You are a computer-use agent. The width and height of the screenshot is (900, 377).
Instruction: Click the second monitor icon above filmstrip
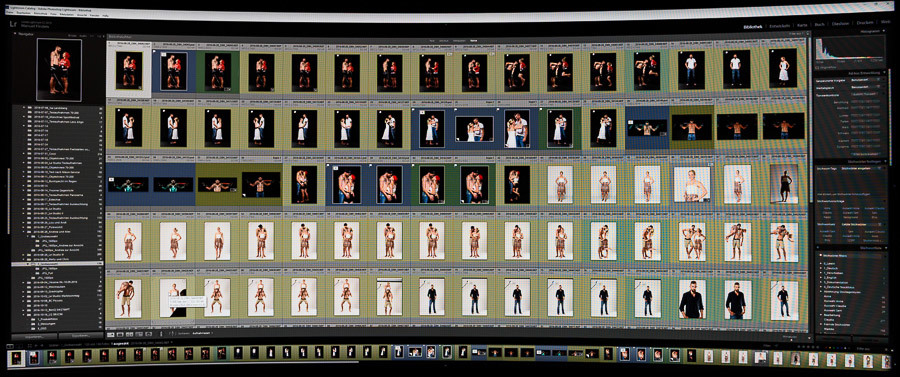[x=19, y=345]
